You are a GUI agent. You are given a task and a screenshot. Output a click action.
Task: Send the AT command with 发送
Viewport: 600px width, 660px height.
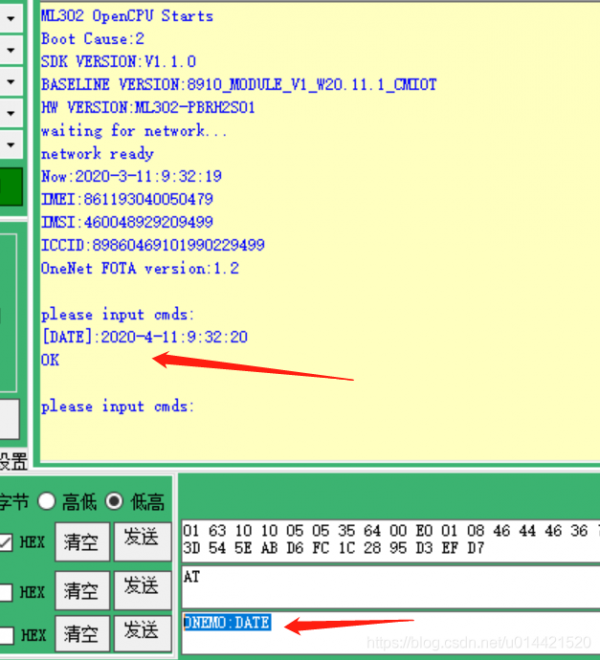coord(141,588)
